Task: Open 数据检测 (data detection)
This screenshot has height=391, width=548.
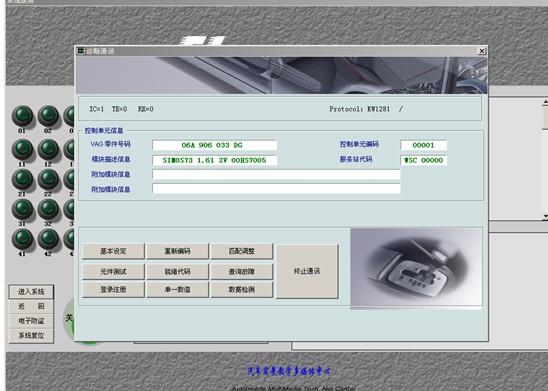Action: [x=241, y=290]
